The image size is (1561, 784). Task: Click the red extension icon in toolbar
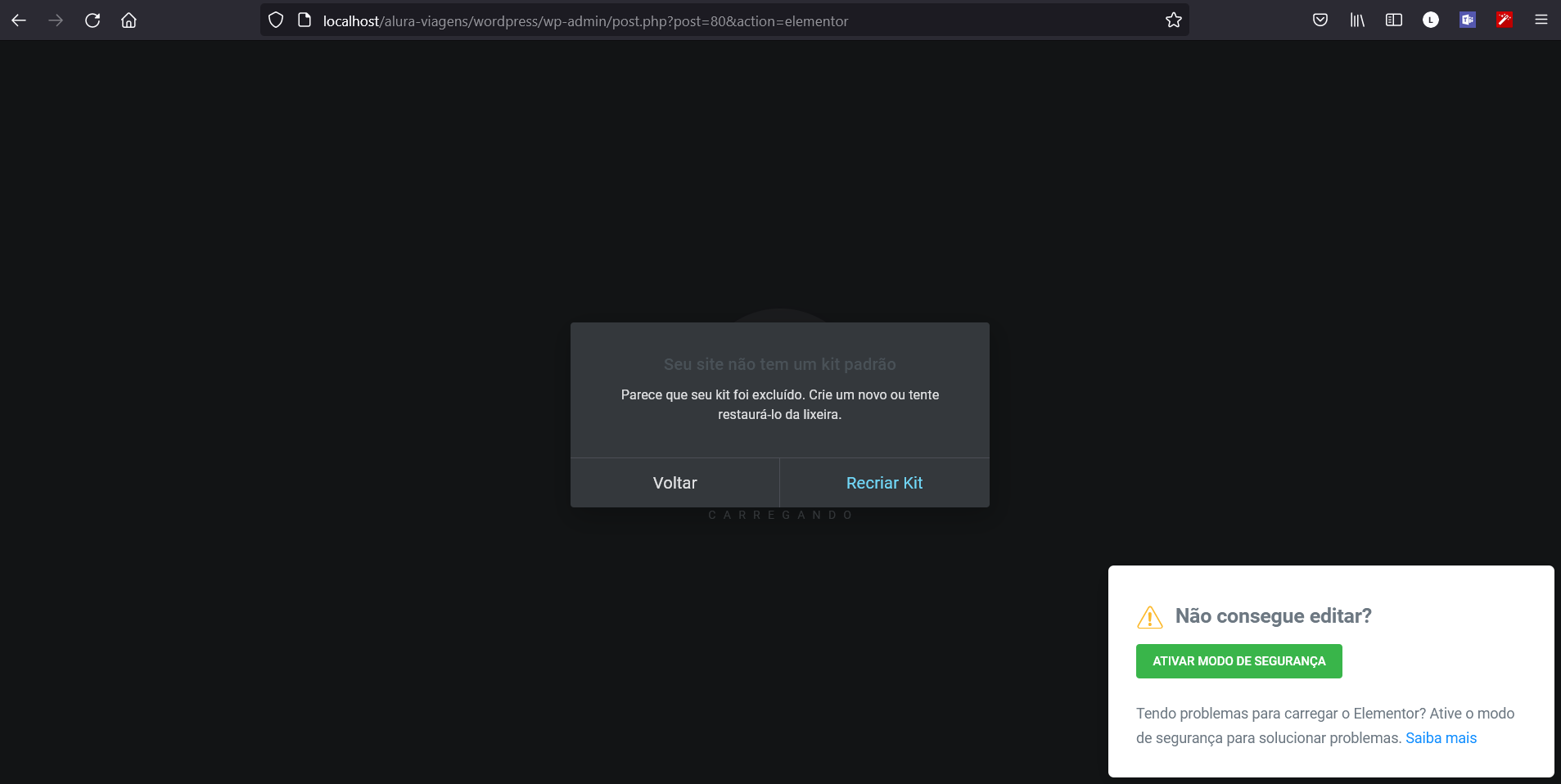pyautogui.click(x=1505, y=20)
